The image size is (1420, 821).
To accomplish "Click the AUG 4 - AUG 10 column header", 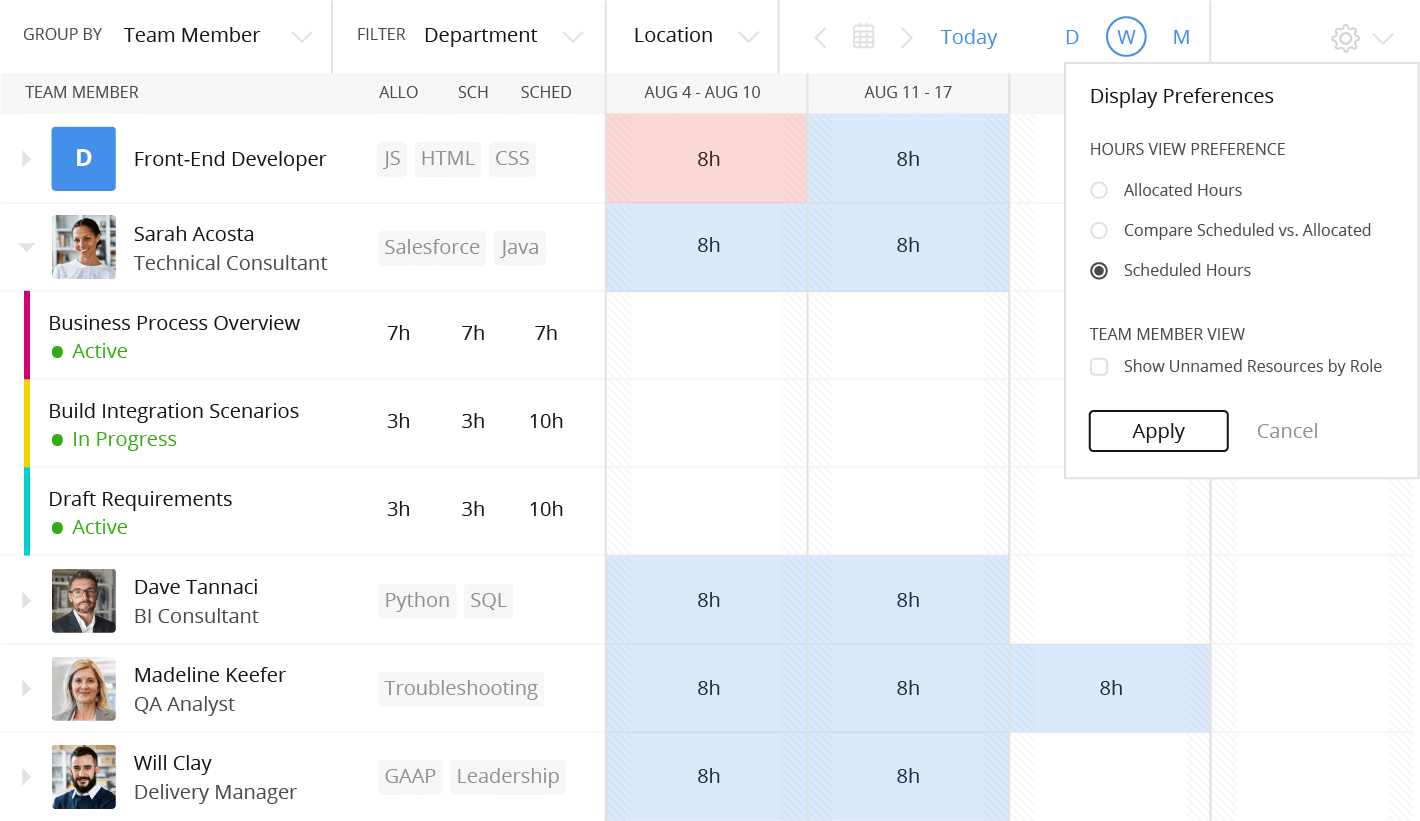I will (x=702, y=93).
